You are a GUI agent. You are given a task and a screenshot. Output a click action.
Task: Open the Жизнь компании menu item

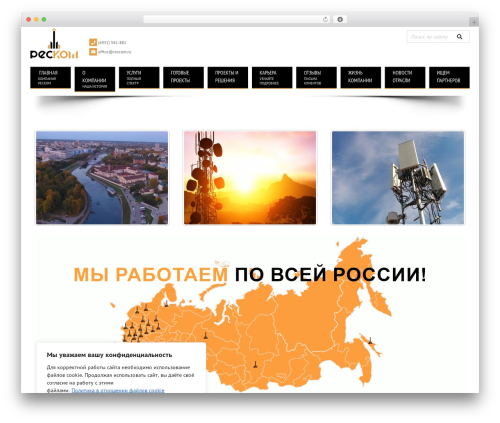361,78
